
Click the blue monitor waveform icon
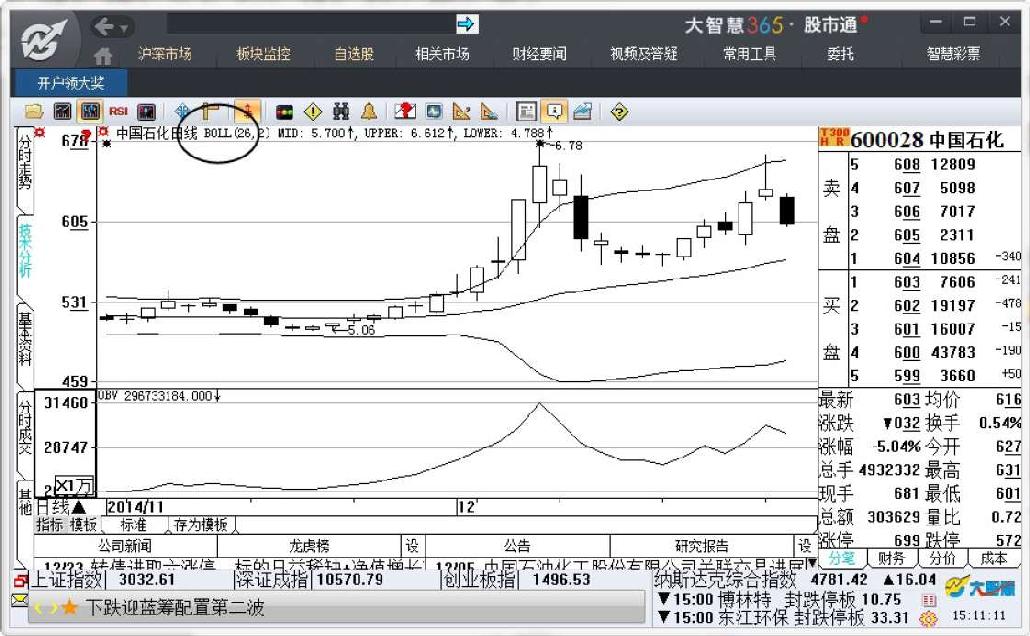tap(434, 112)
